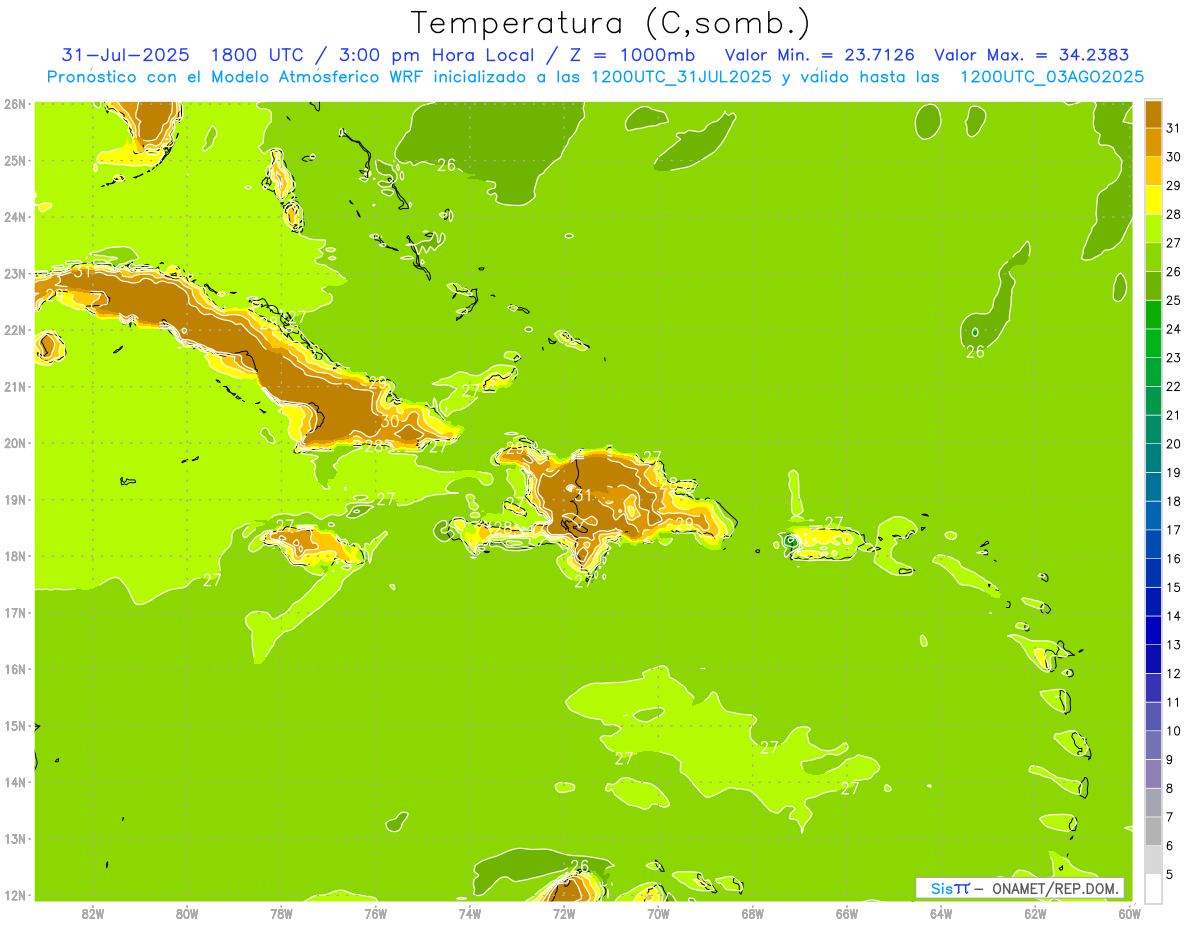Click gray colorbar swatch between 7 and 6
The height and width of the screenshot is (927, 1200).
(1154, 831)
